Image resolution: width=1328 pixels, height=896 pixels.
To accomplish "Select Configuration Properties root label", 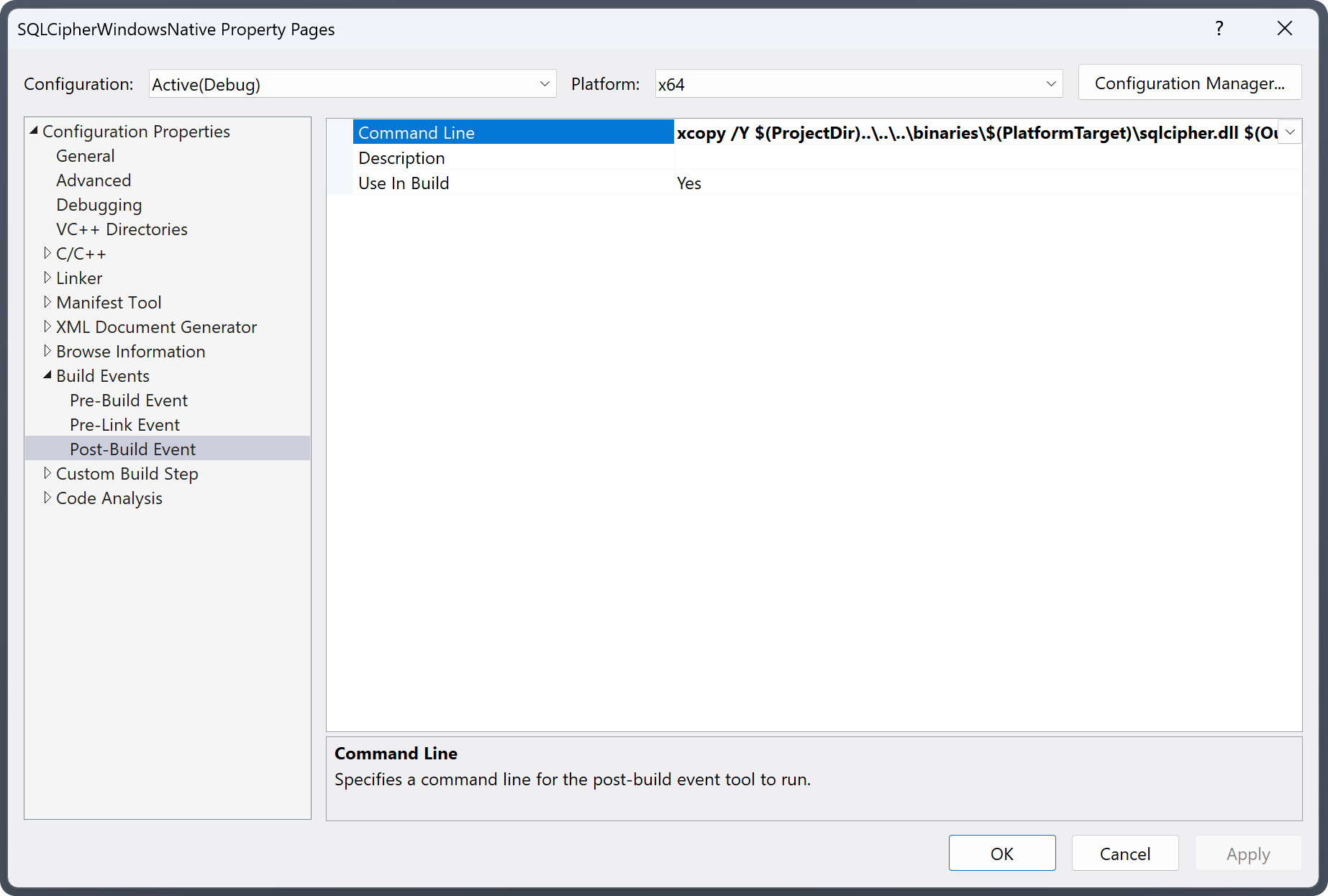I will tap(136, 132).
